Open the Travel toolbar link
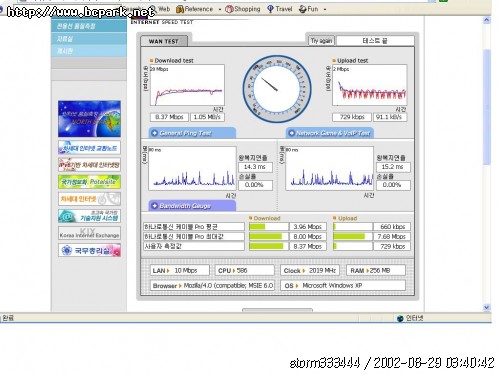The height and width of the screenshot is (375, 500). pyautogui.click(x=280, y=9)
